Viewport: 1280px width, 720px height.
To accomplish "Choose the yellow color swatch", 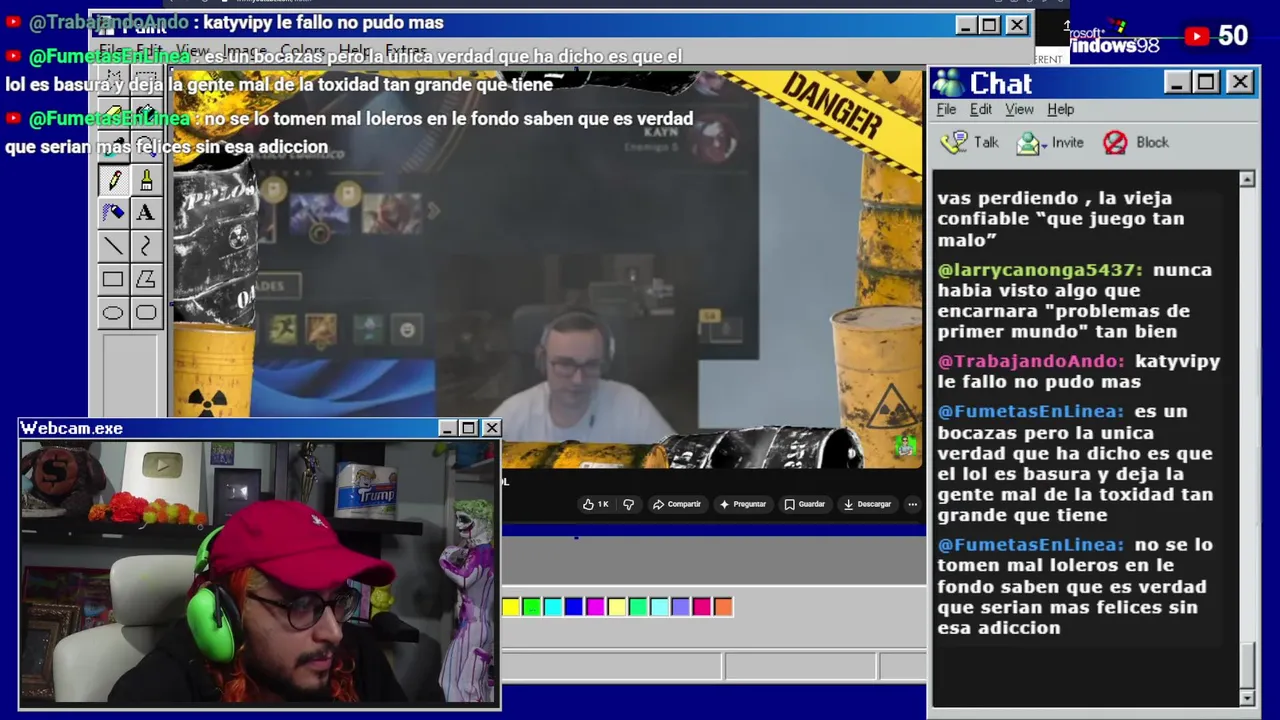I will click(x=511, y=606).
